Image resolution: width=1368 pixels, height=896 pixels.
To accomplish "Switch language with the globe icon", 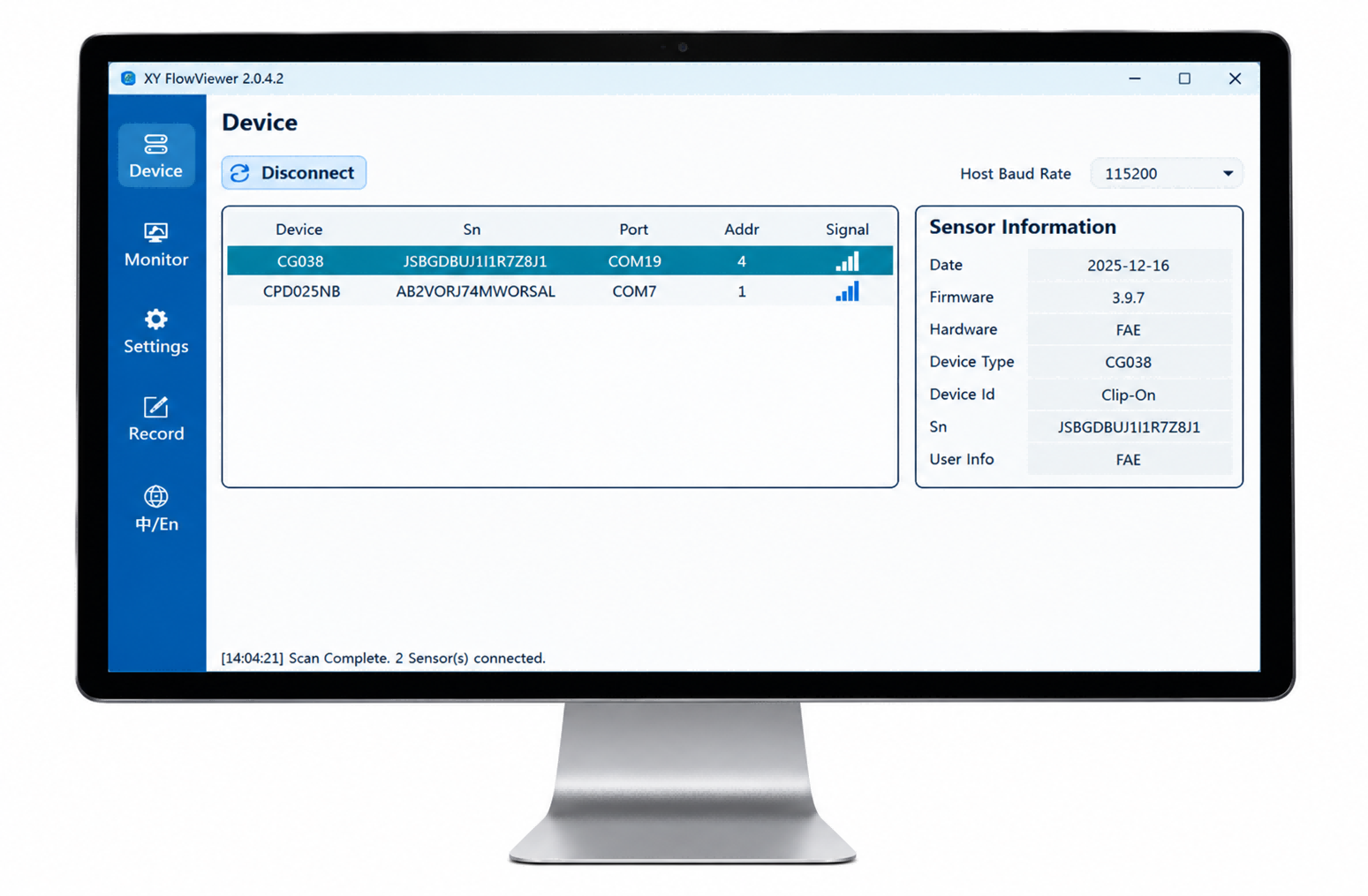I will [x=155, y=496].
